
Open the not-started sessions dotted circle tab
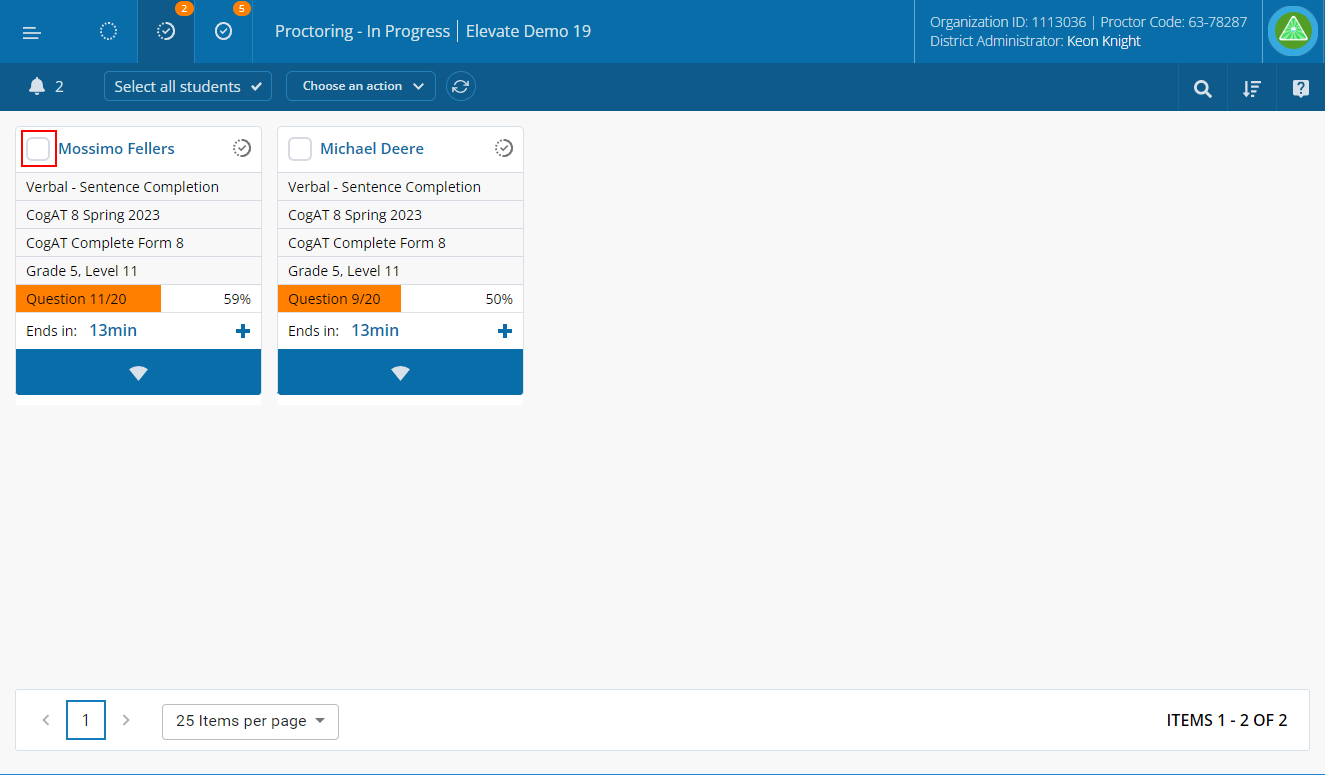point(109,31)
